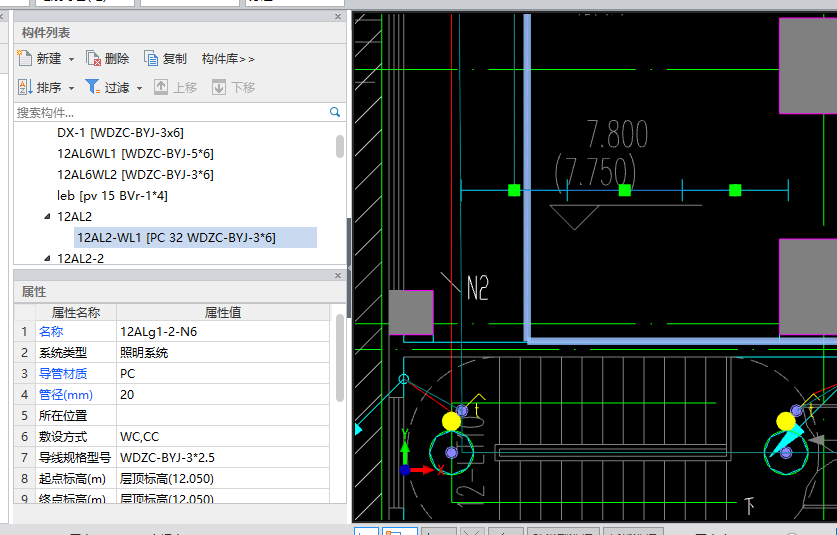Click the 复制 (Copy) button
The height and width of the screenshot is (535, 837).
[165, 58]
